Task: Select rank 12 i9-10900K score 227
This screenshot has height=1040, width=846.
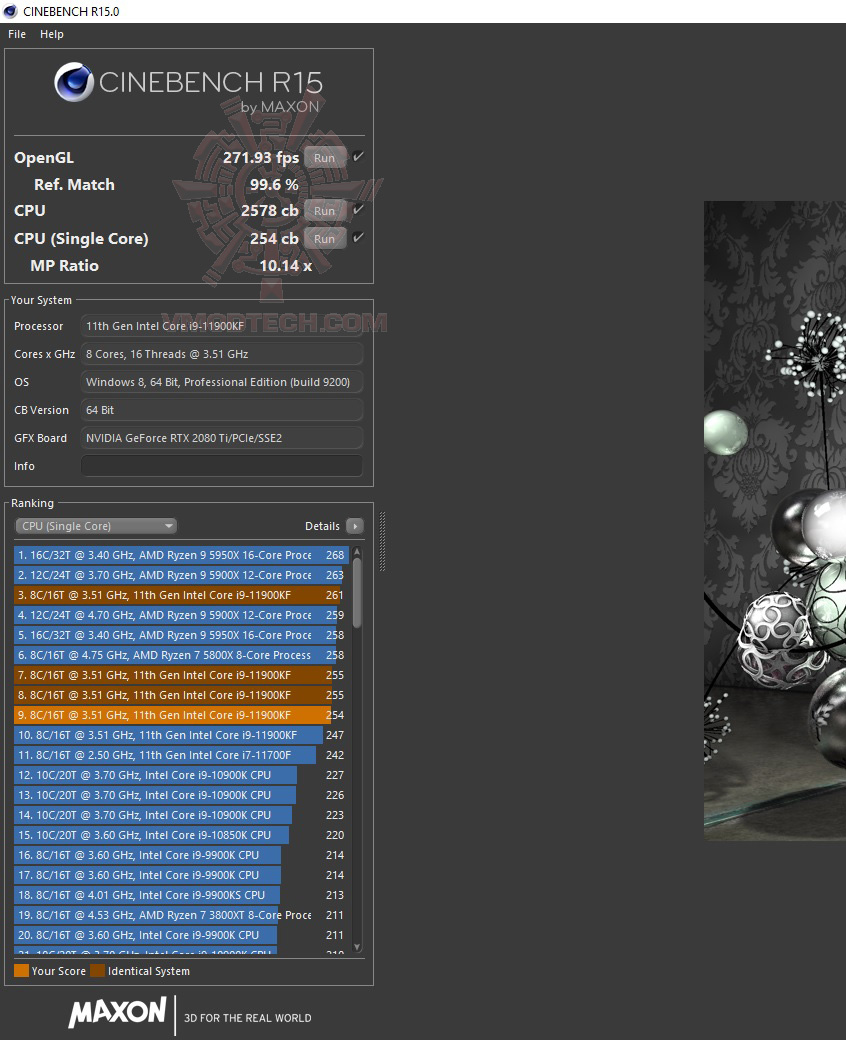Action: (181, 775)
